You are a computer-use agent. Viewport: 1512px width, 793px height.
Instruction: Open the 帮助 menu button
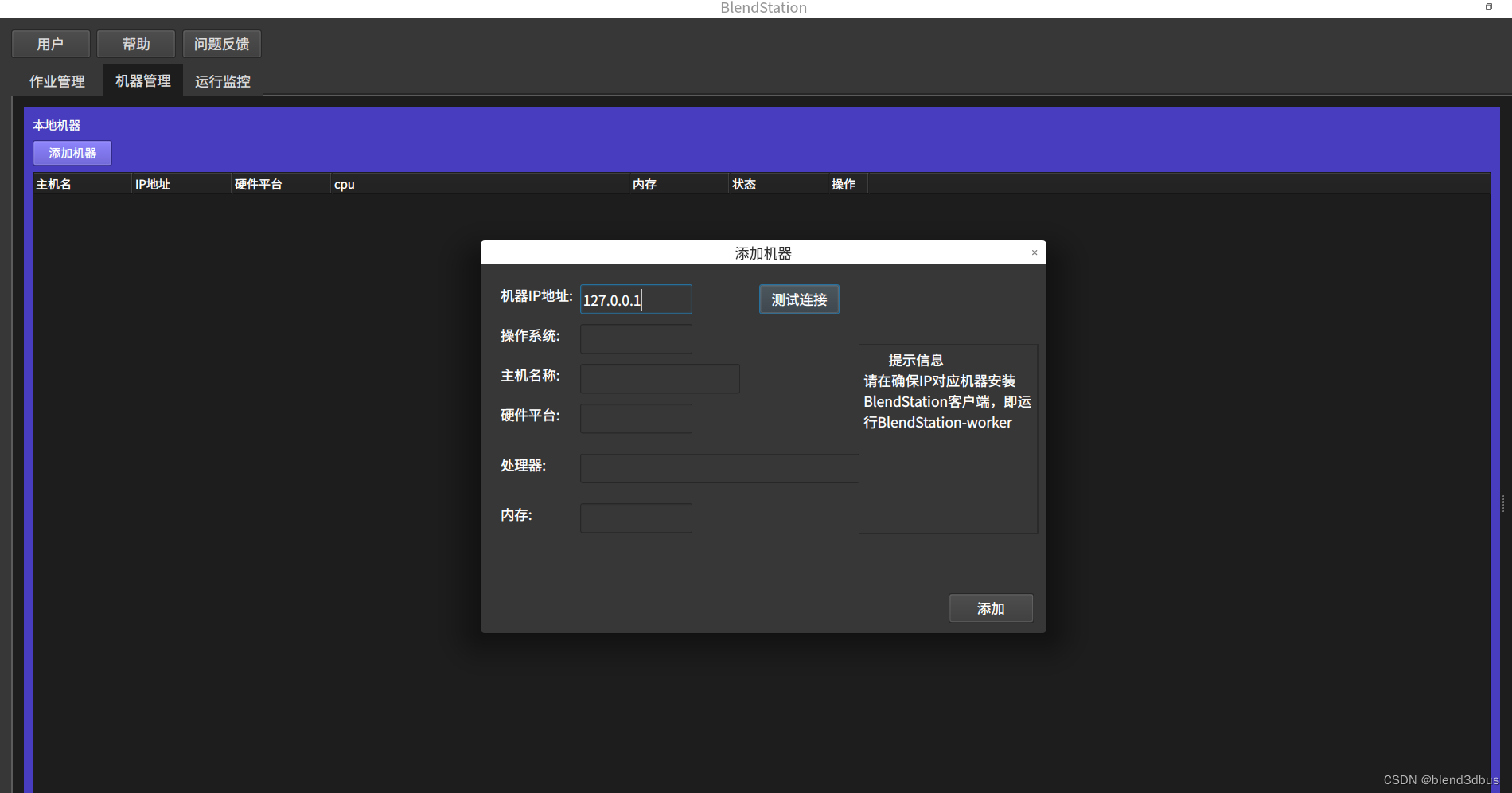tap(136, 44)
